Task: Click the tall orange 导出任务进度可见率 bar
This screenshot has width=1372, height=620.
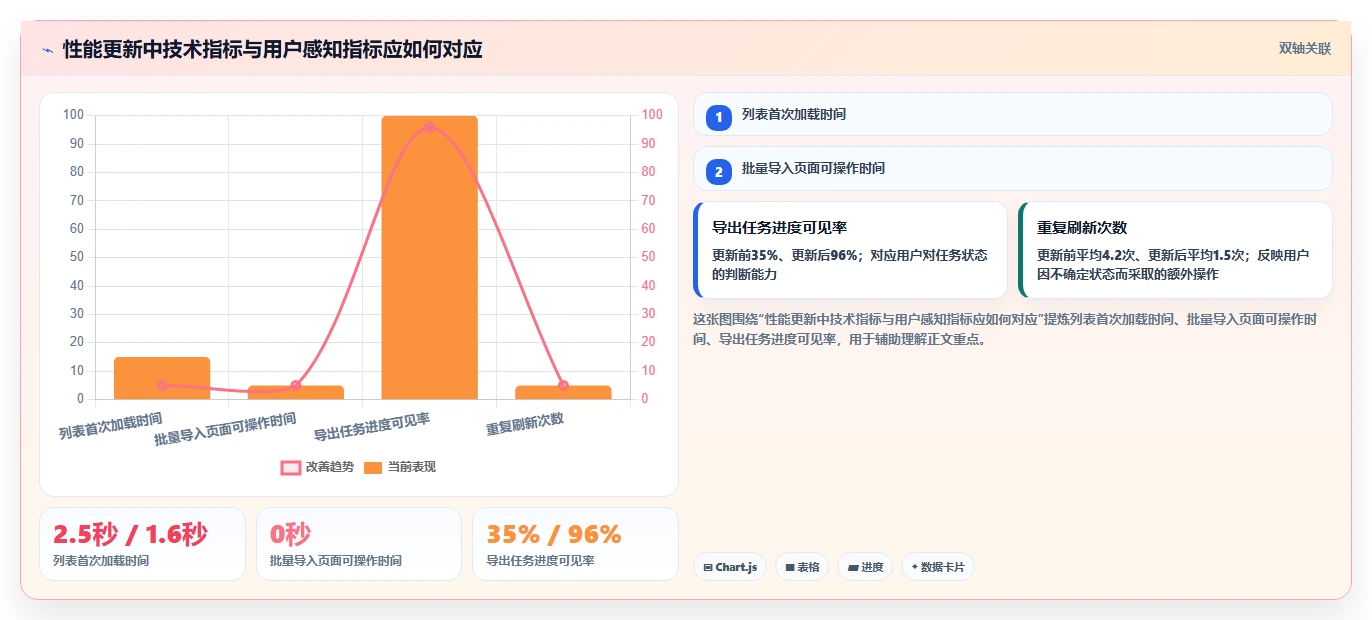Action: pos(429,258)
